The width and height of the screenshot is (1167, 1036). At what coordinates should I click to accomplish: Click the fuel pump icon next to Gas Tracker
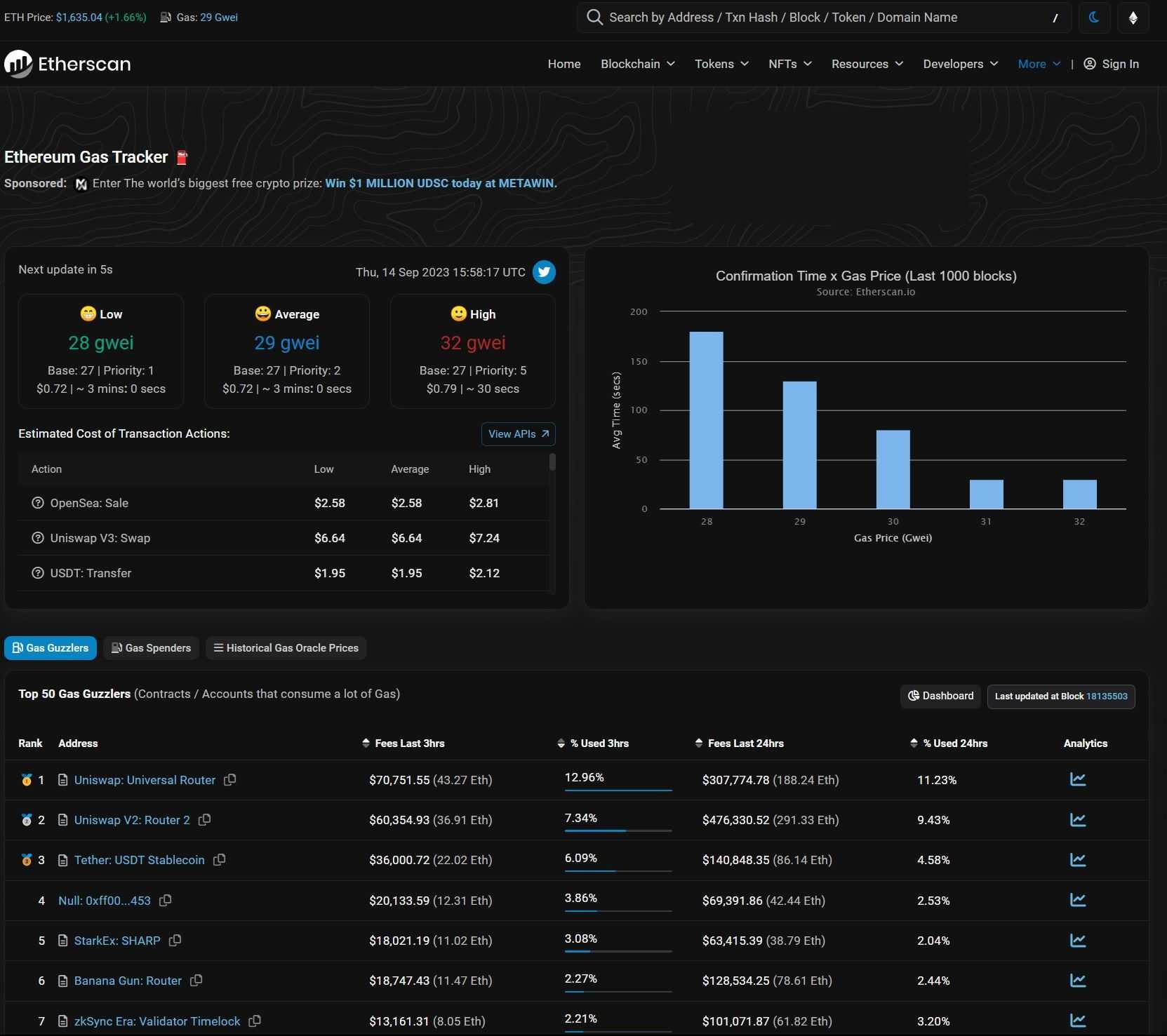pyautogui.click(x=182, y=157)
